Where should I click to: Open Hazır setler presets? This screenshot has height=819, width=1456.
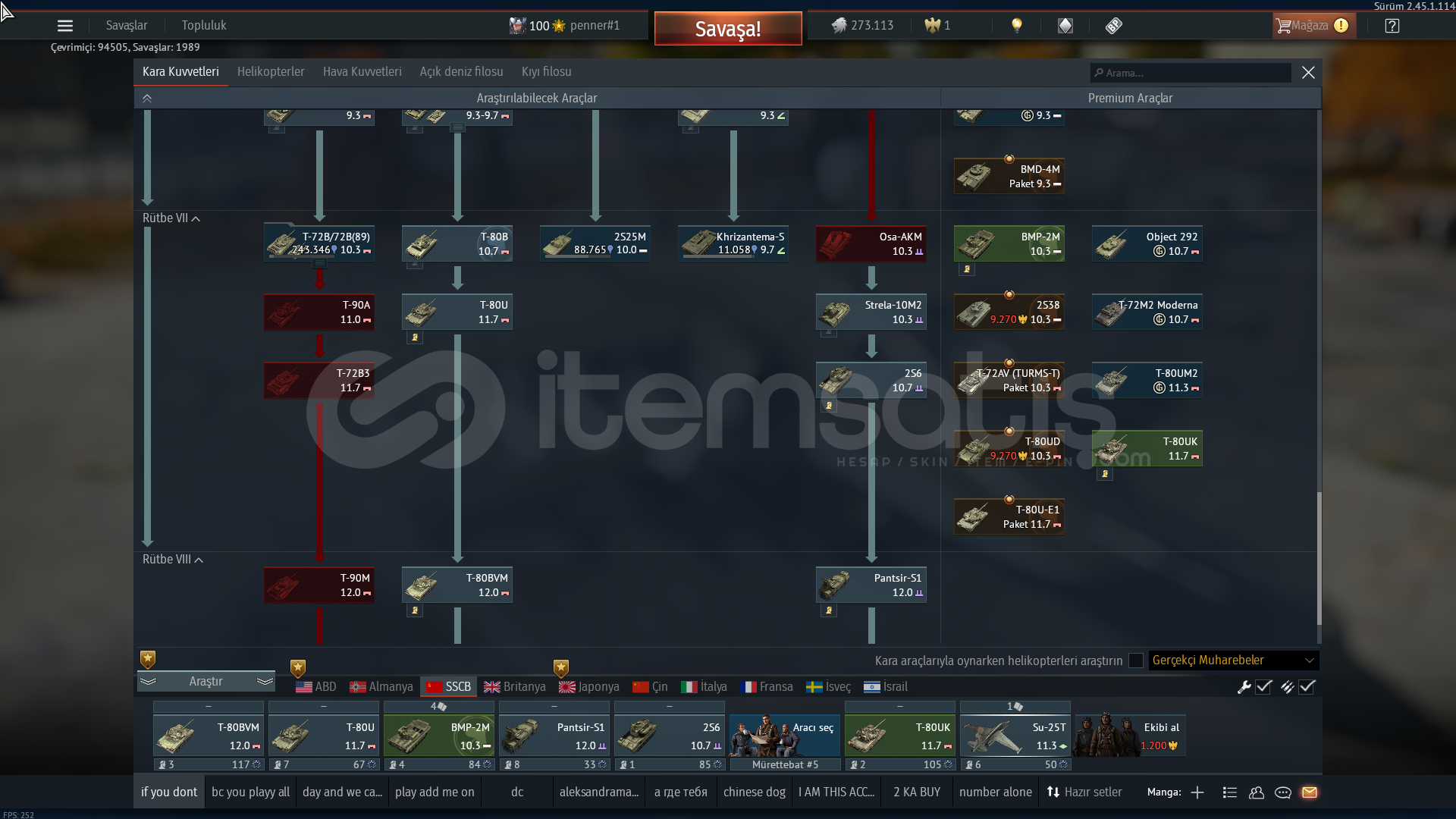(1084, 792)
